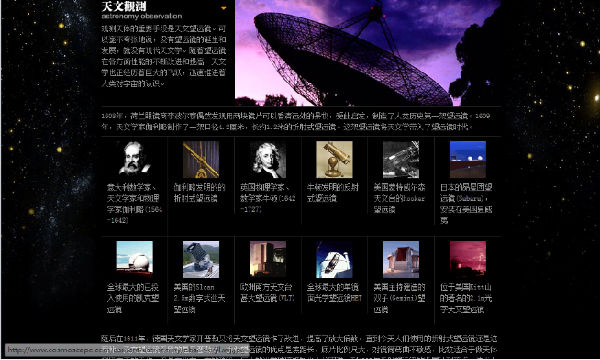Open the Isaac Newton portrait thumbnail
The height and width of the screenshot is (360, 600).
tap(267, 159)
